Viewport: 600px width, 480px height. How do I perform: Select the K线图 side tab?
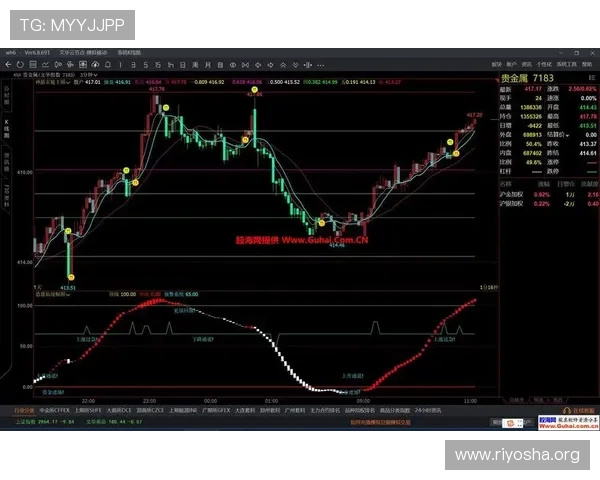coord(4,121)
